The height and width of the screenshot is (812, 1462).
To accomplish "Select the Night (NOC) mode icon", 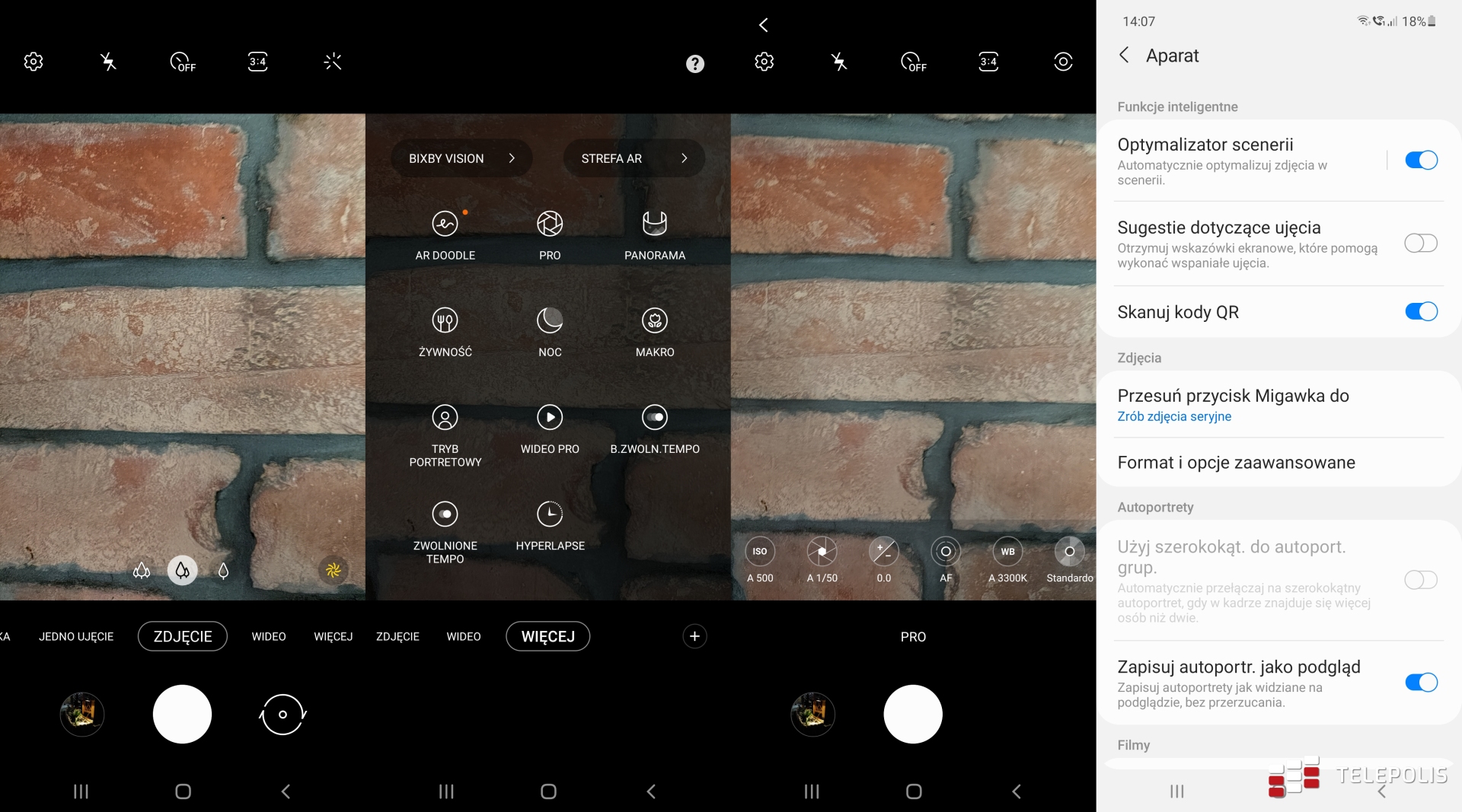I will (x=549, y=321).
